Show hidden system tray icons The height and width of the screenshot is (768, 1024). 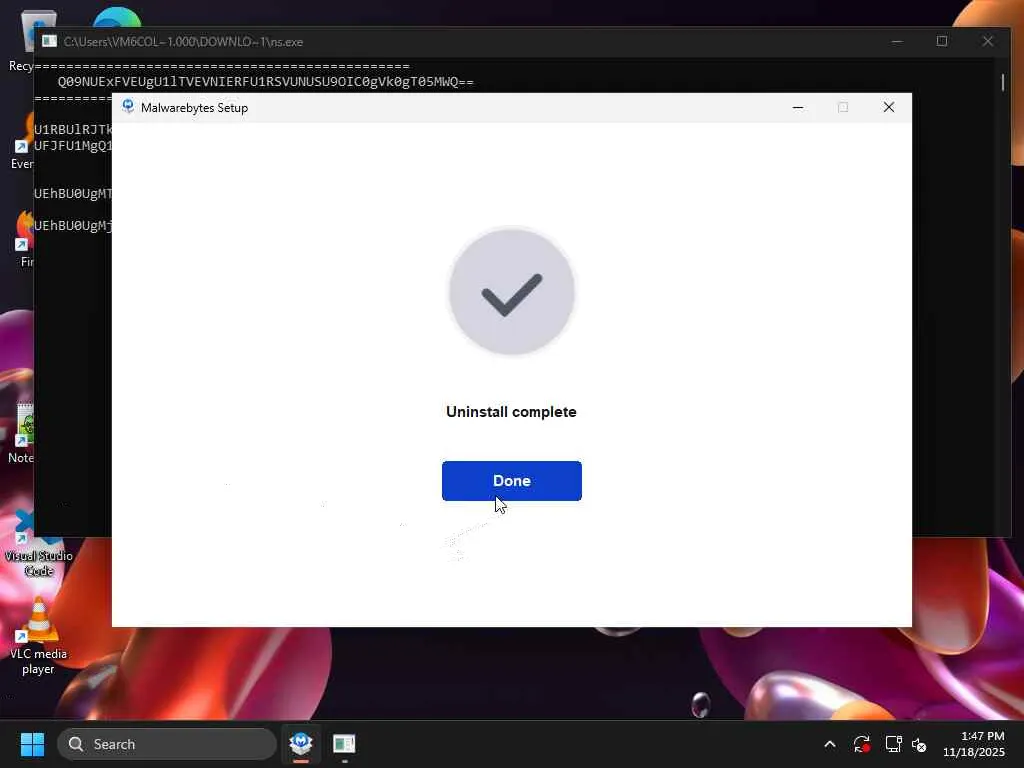pos(829,744)
